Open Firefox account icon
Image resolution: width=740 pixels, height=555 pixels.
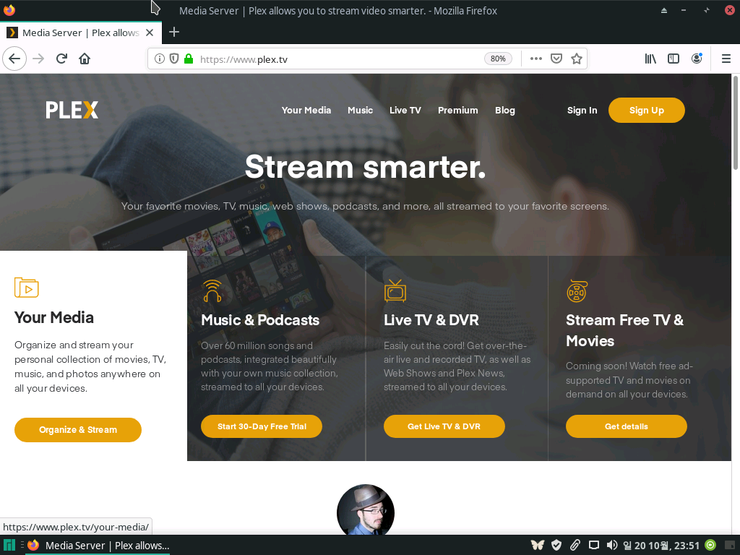(697, 58)
